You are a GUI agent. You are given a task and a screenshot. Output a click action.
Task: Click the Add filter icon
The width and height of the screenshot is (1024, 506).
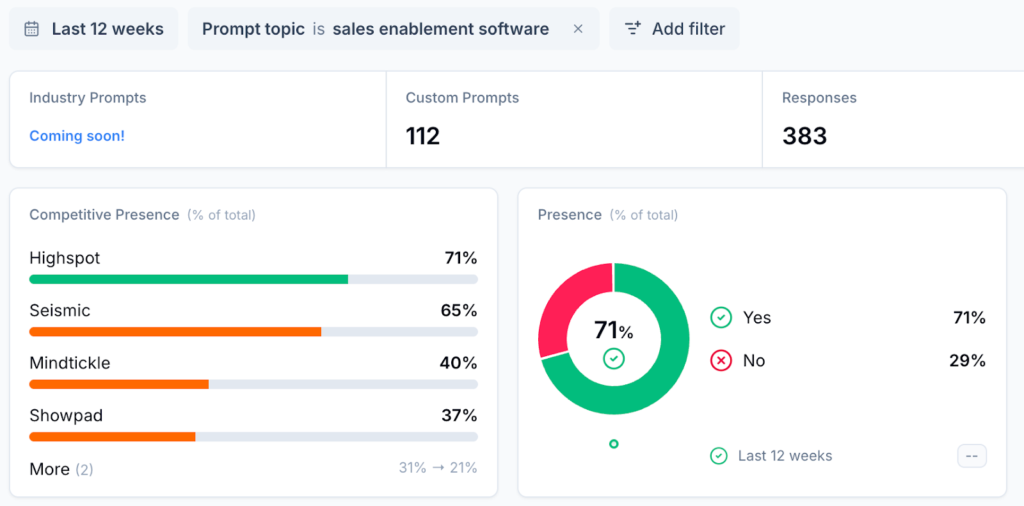(632, 29)
